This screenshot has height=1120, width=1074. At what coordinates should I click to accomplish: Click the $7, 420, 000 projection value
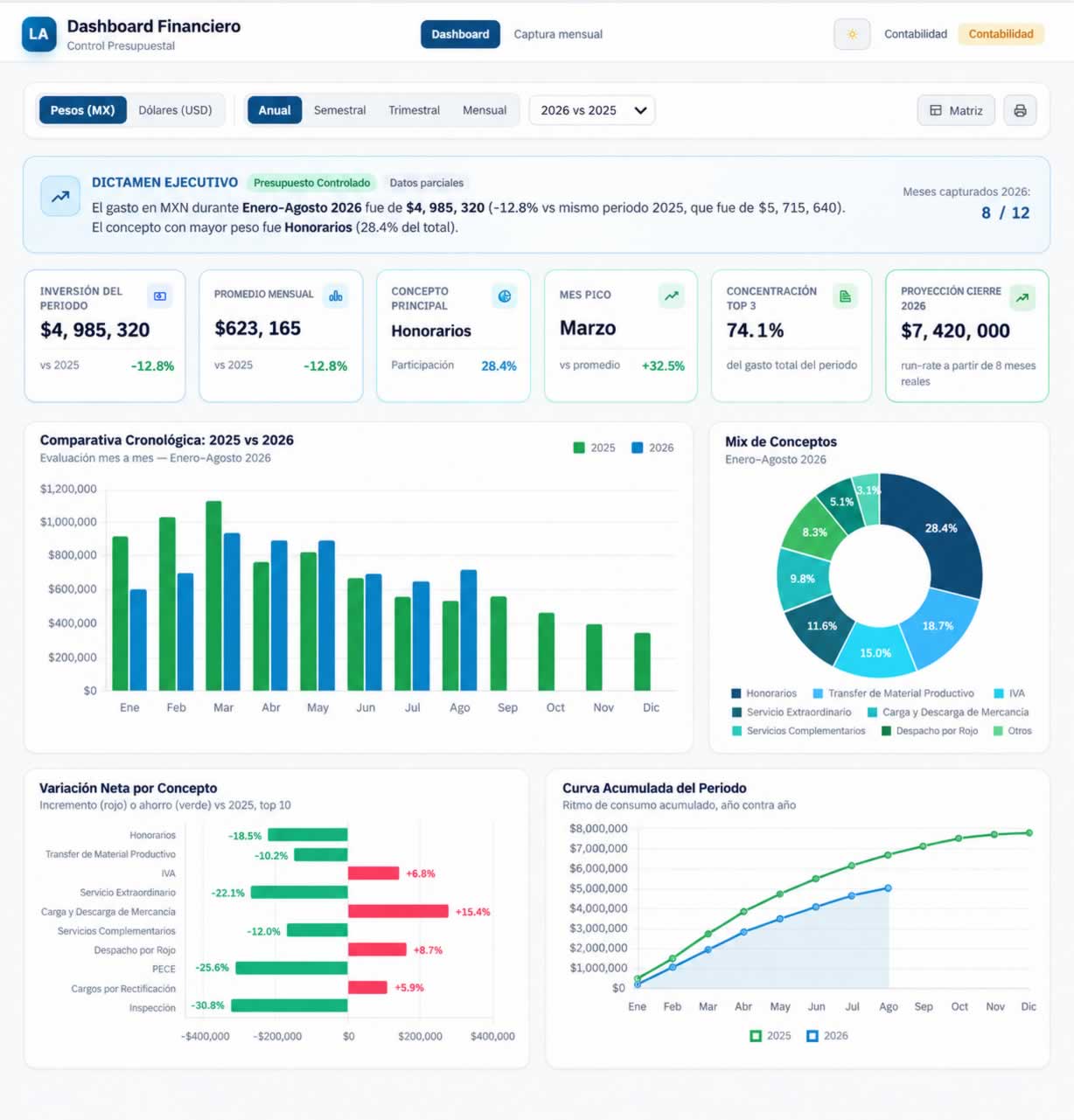tap(956, 330)
